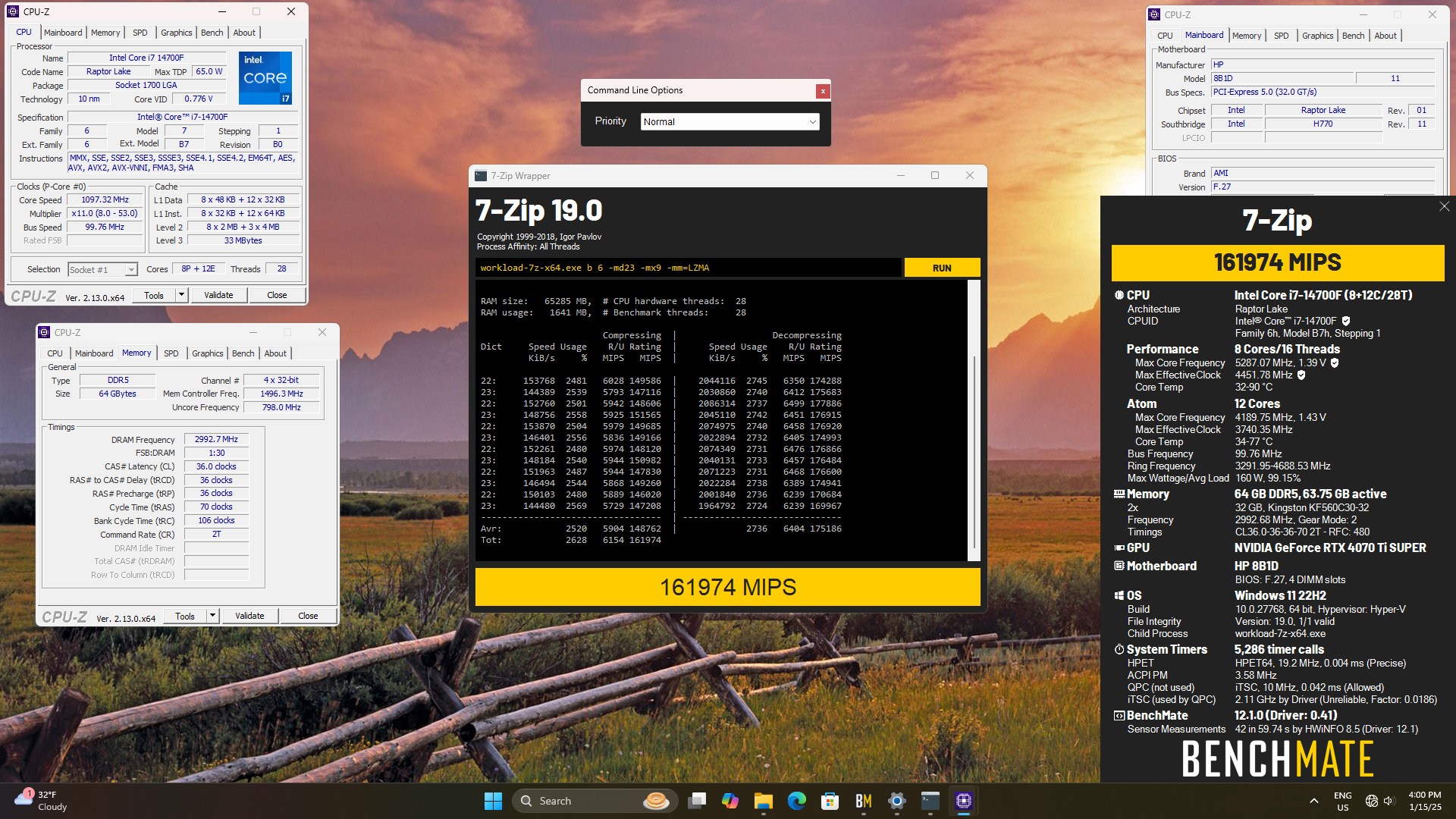This screenshot has width=1456, height=819.
Task: Close the BenchMate 7-Zip result panel
Action: coord(1444,206)
